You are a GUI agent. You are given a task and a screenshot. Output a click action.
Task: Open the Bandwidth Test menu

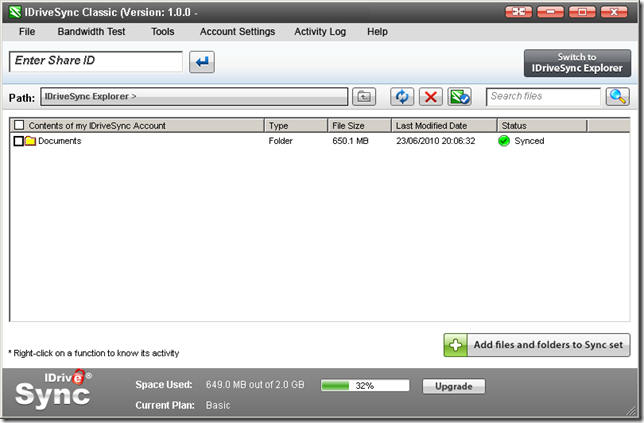click(91, 32)
